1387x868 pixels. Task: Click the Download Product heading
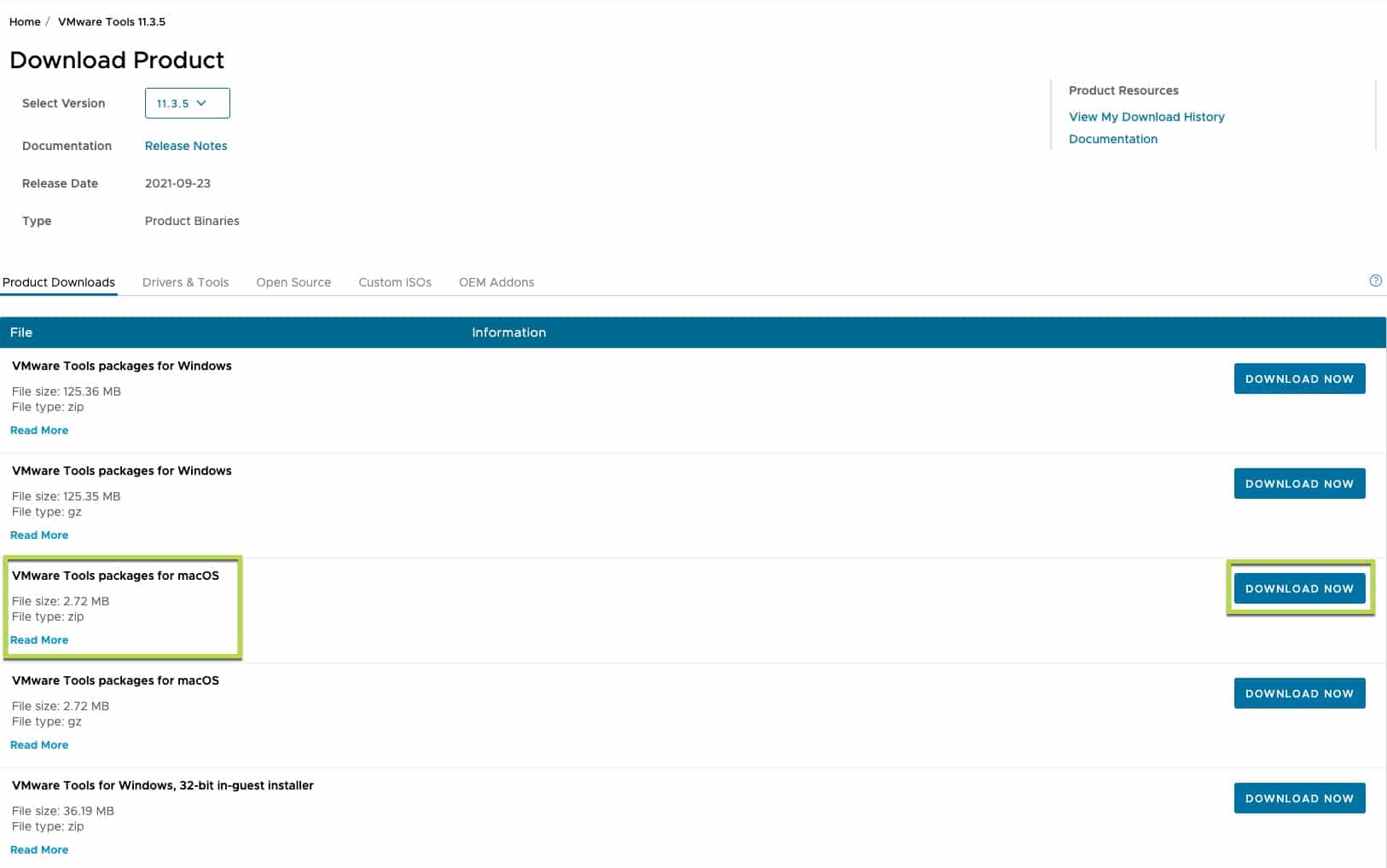pyautogui.click(x=117, y=60)
